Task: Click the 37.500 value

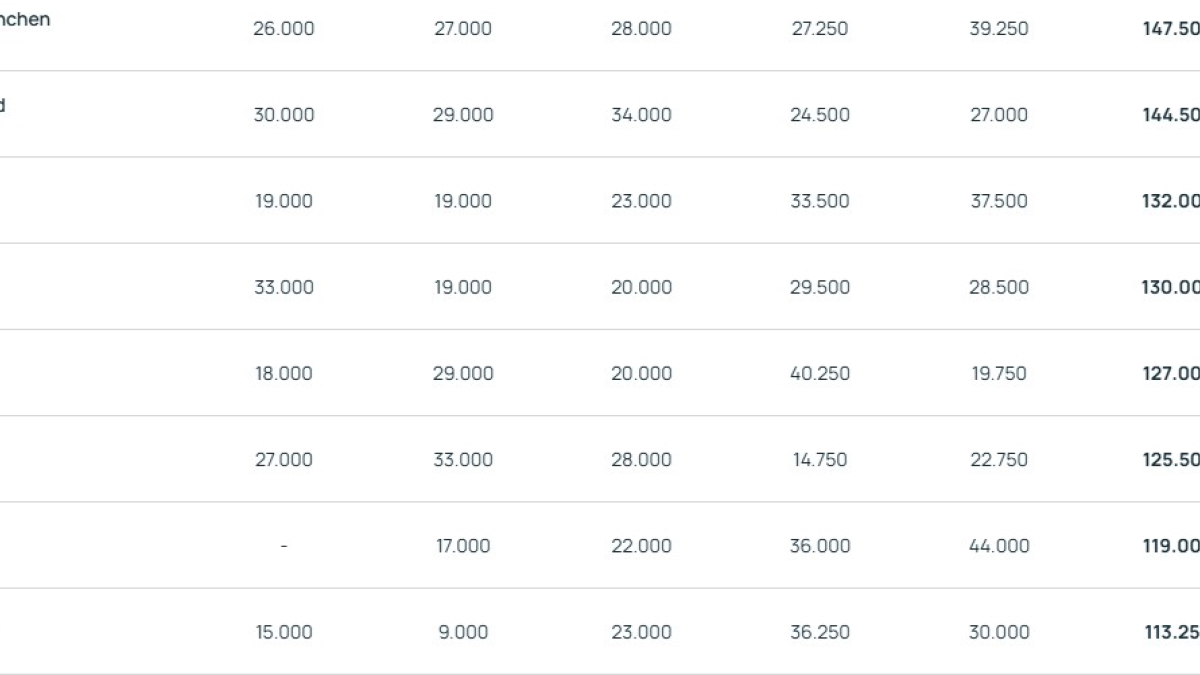Action: pos(998,201)
